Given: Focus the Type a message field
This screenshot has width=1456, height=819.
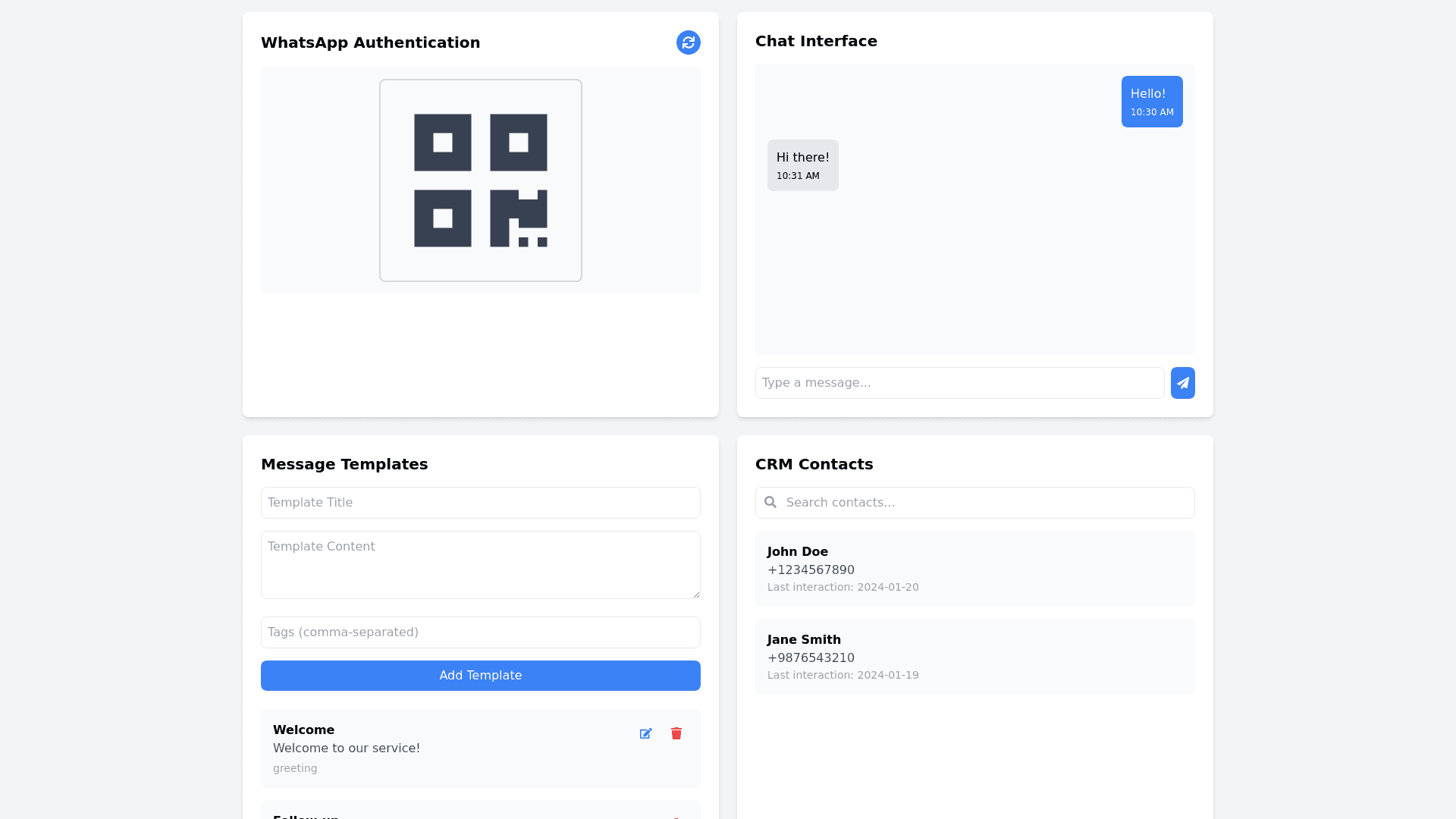Looking at the screenshot, I should point(959,383).
